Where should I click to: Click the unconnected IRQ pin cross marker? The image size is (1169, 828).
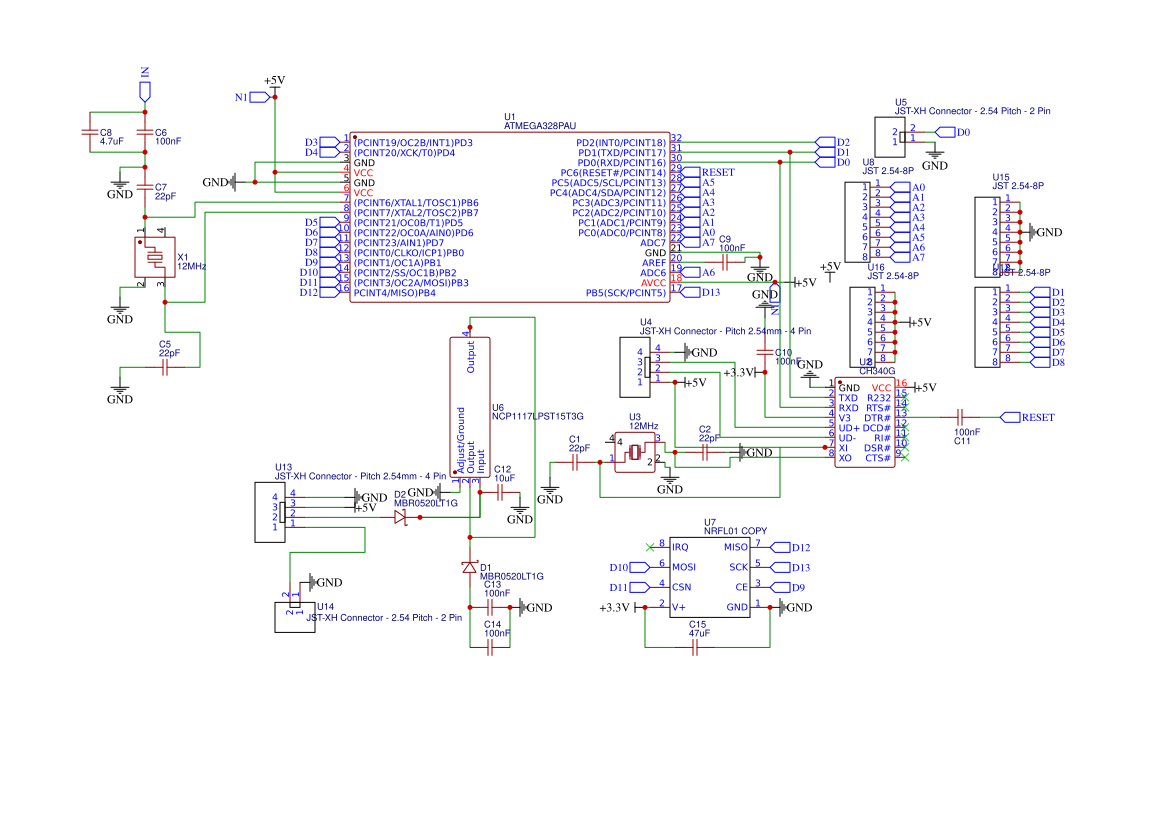click(x=650, y=547)
